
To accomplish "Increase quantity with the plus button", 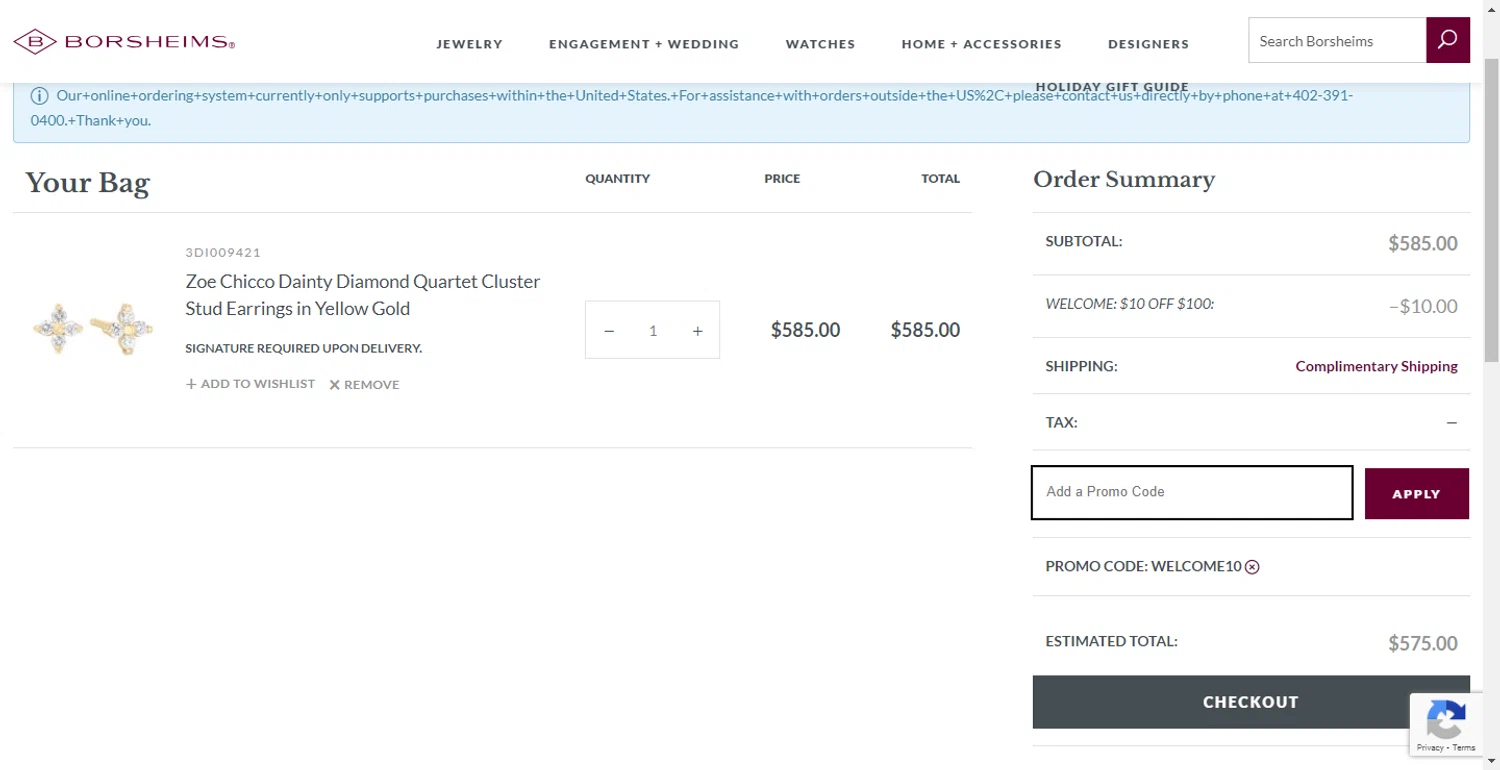I will (698, 331).
